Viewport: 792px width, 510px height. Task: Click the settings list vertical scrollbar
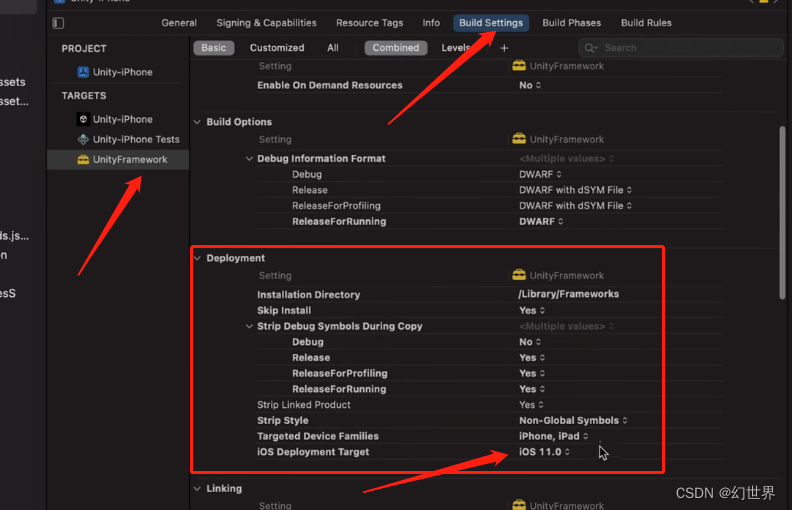[x=782, y=213]
